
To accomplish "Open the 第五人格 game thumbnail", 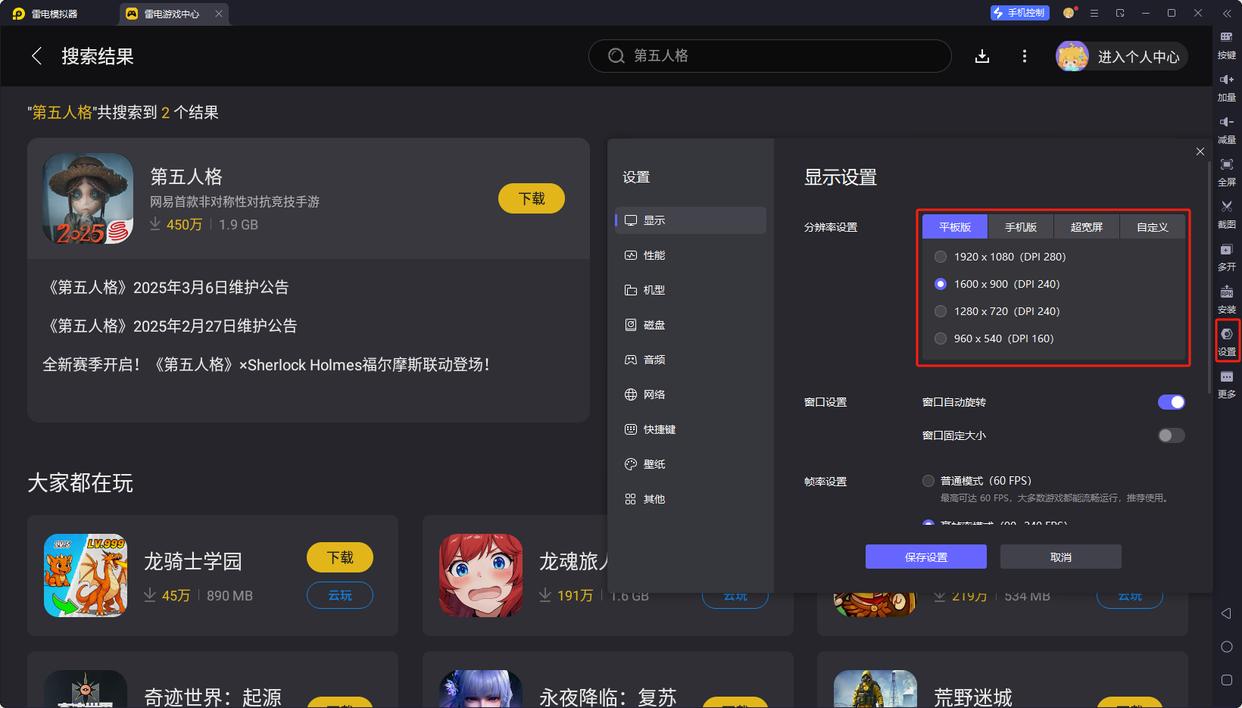I will coord(88,198).
